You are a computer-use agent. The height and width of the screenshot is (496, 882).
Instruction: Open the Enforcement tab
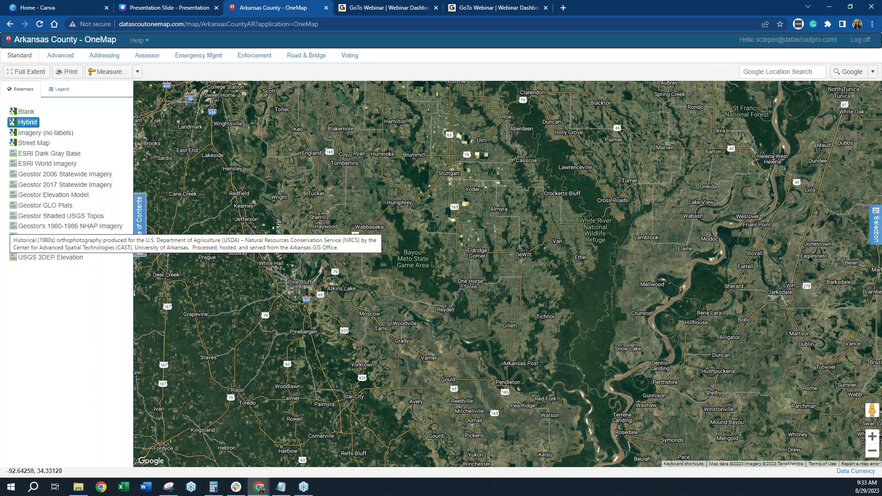point(254,55)
